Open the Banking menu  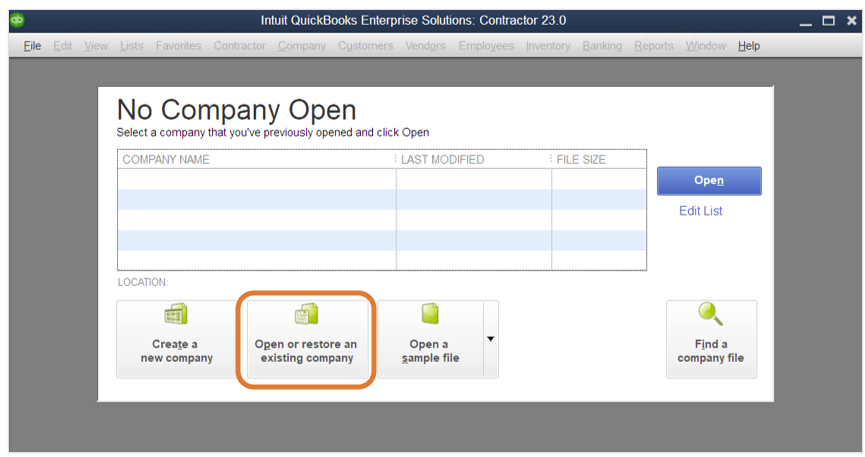602,46
